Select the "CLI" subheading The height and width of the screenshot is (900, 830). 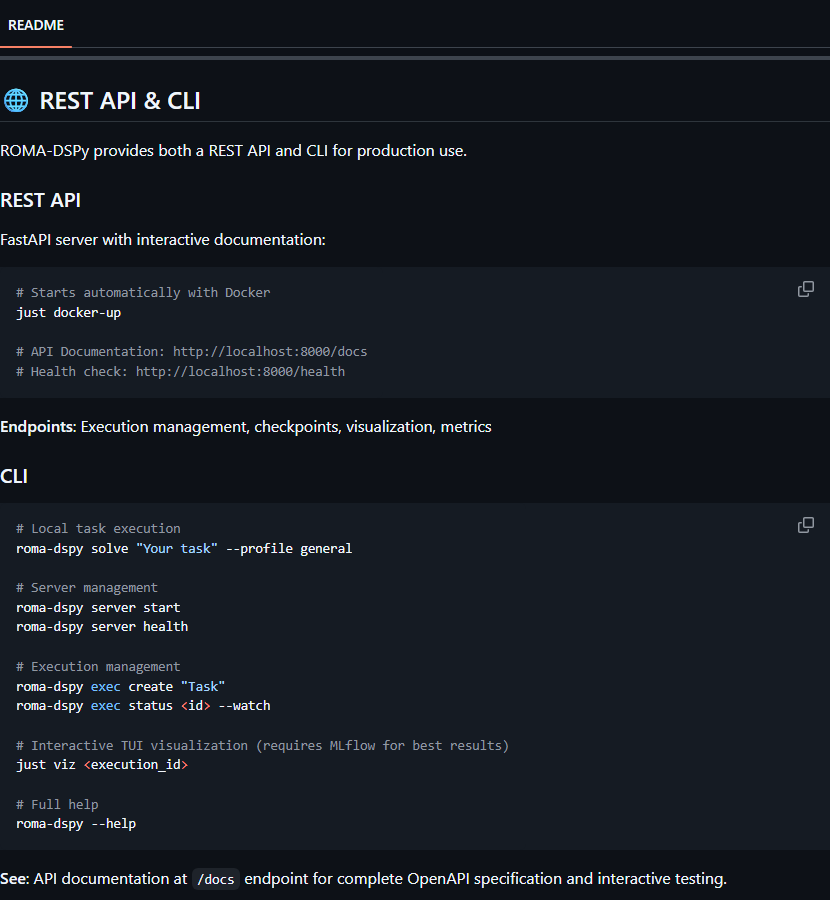(14, 476)
